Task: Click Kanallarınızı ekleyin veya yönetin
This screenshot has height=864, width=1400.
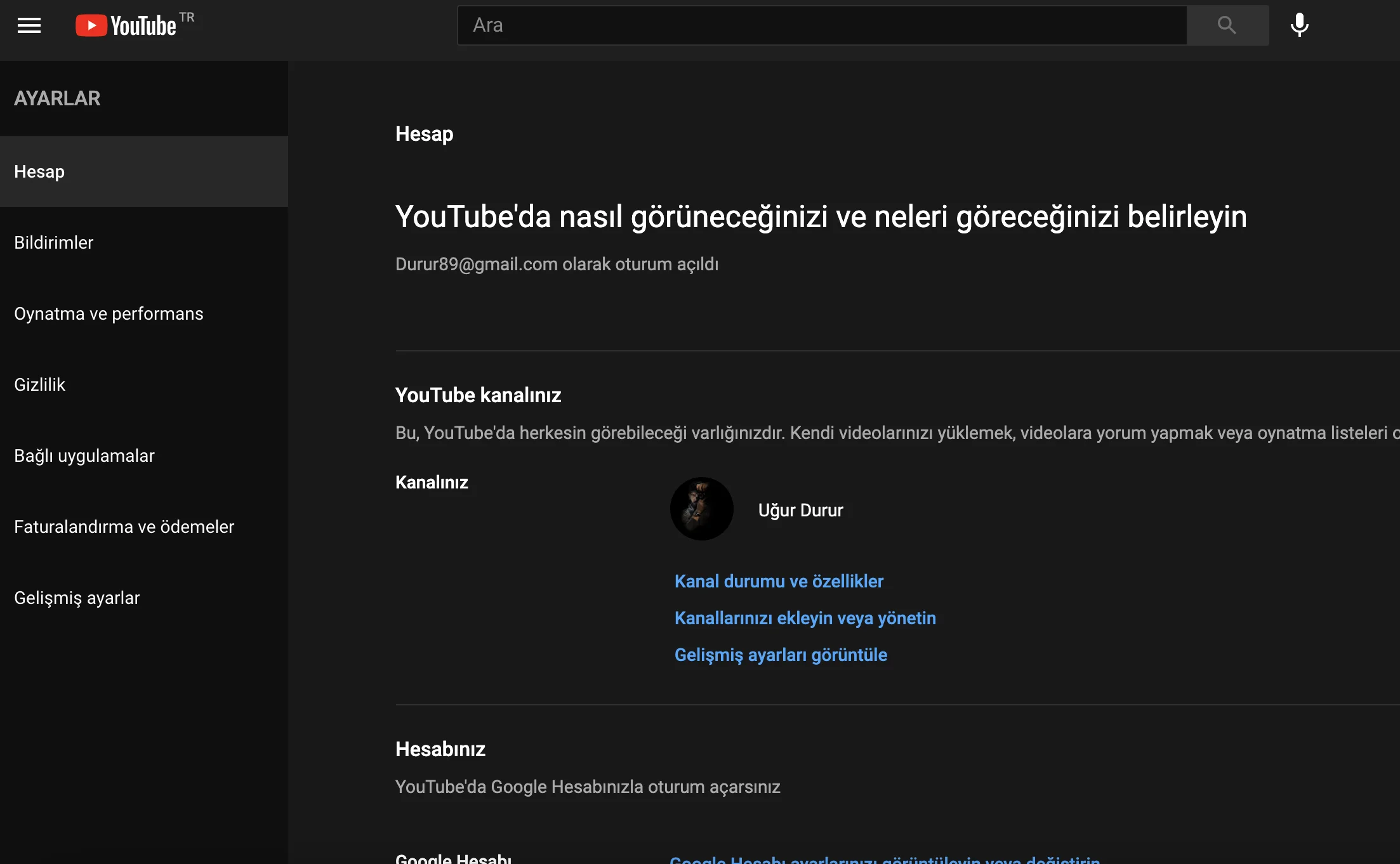Action: (805, 618)
